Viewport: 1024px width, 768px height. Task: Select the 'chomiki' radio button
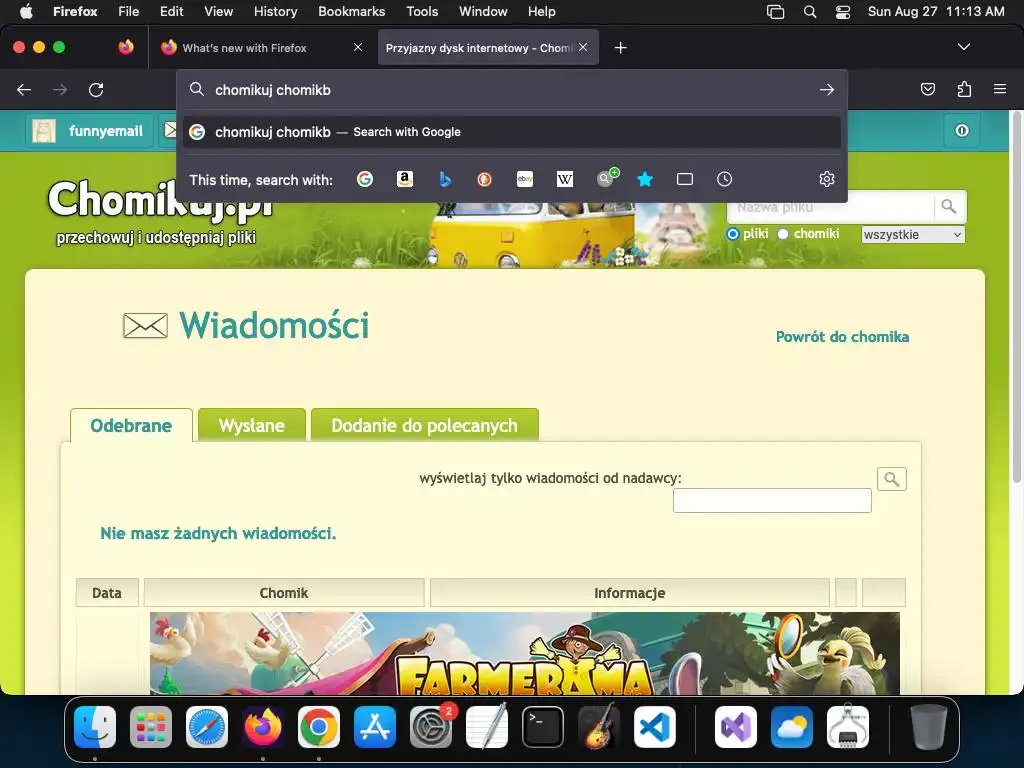[x=782, y=234]
